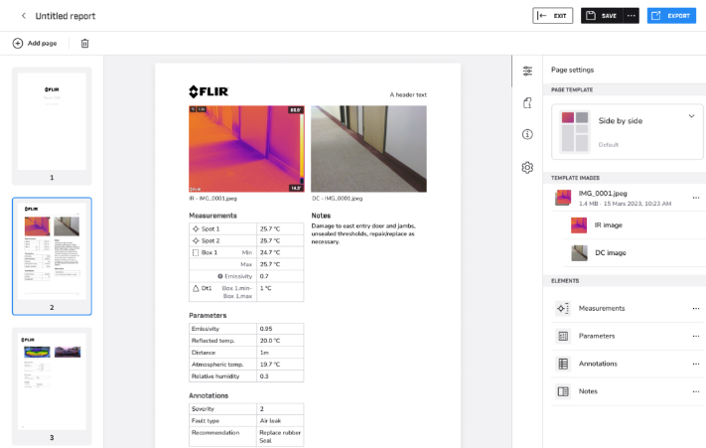
Task: Expand the Side by side template dropdown
Action: coord(690,117)
